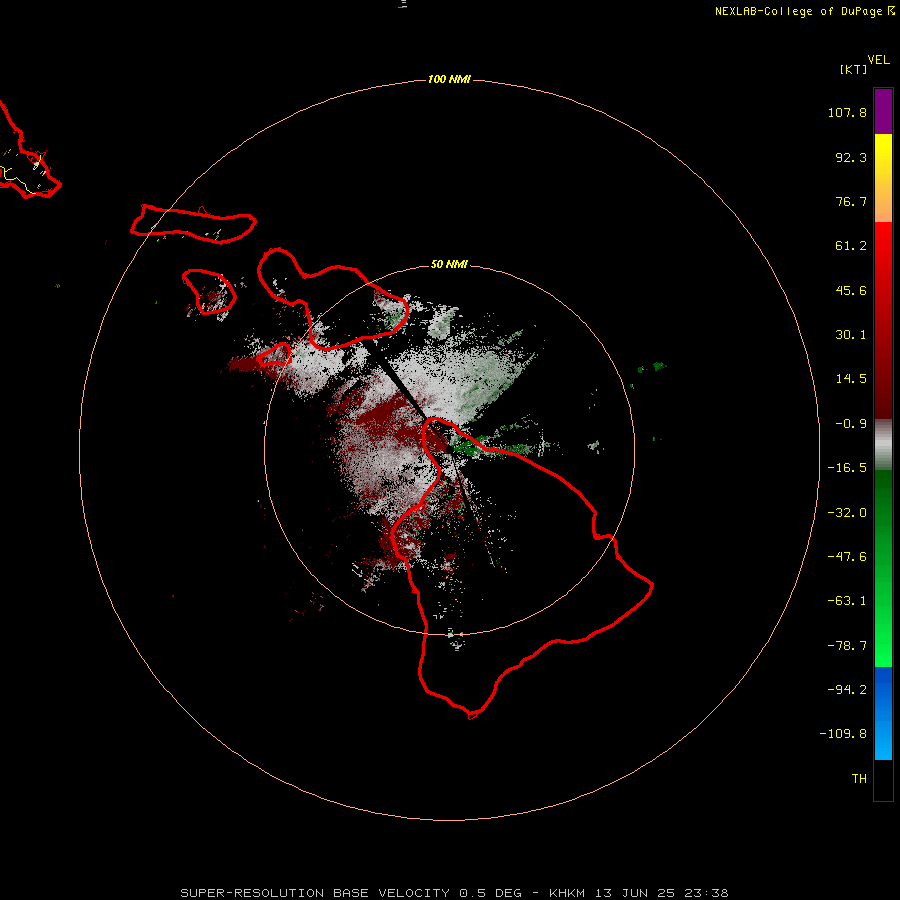This screenshot has height=900, width=900.
Task: Select the 30.1 scale value
Action: [x=851, y=335]
